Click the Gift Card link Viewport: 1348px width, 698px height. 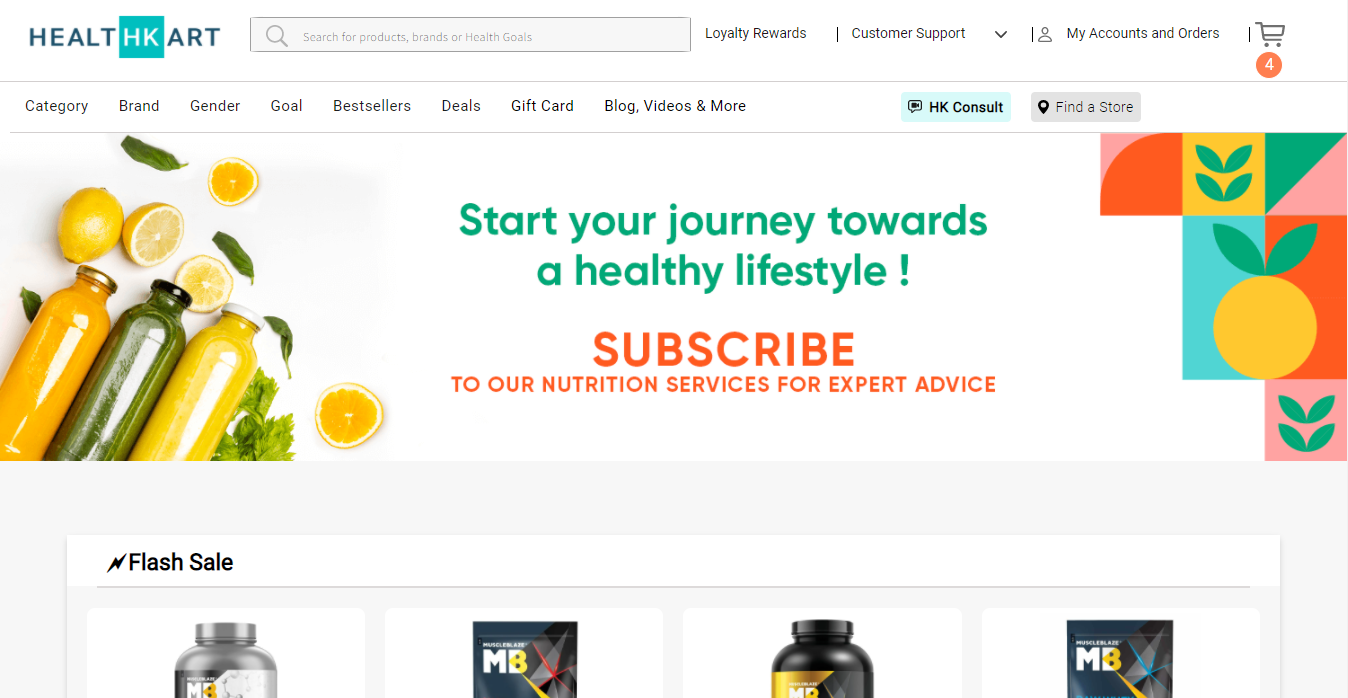pos(542,106)
